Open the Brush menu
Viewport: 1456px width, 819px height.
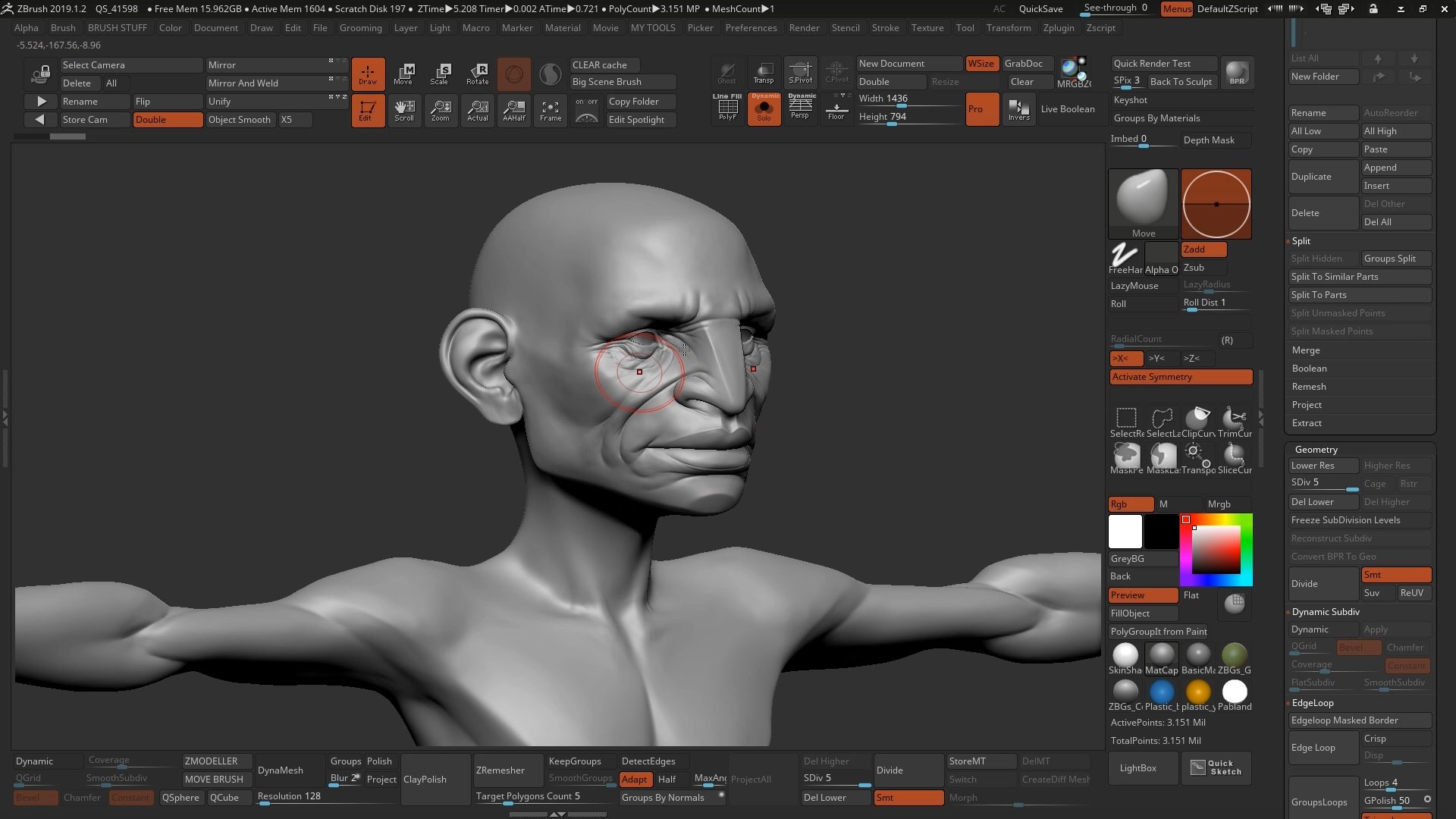pyautogui.click(x=63, y=28)
